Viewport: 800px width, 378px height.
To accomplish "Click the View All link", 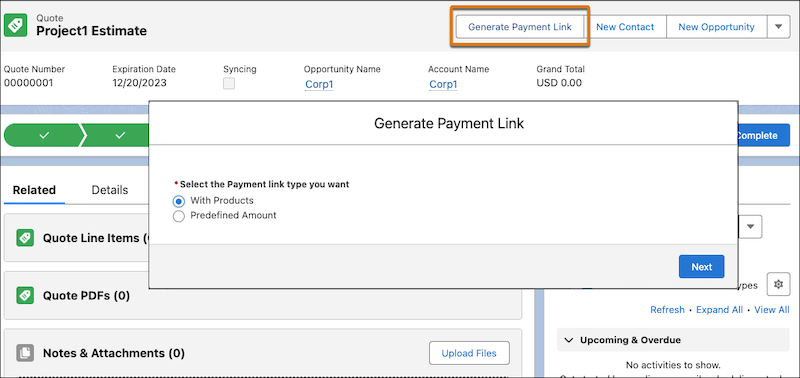I will (772, 310).
